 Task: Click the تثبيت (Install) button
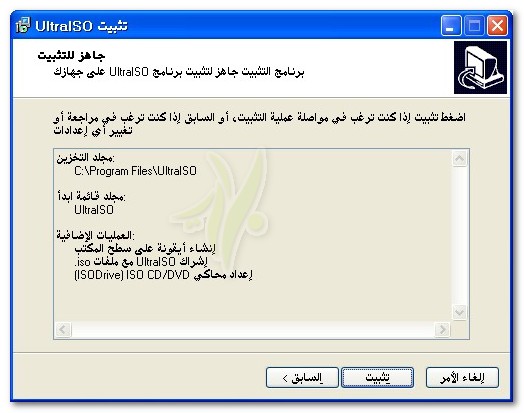pyautogui.click(x=377, y=378)
